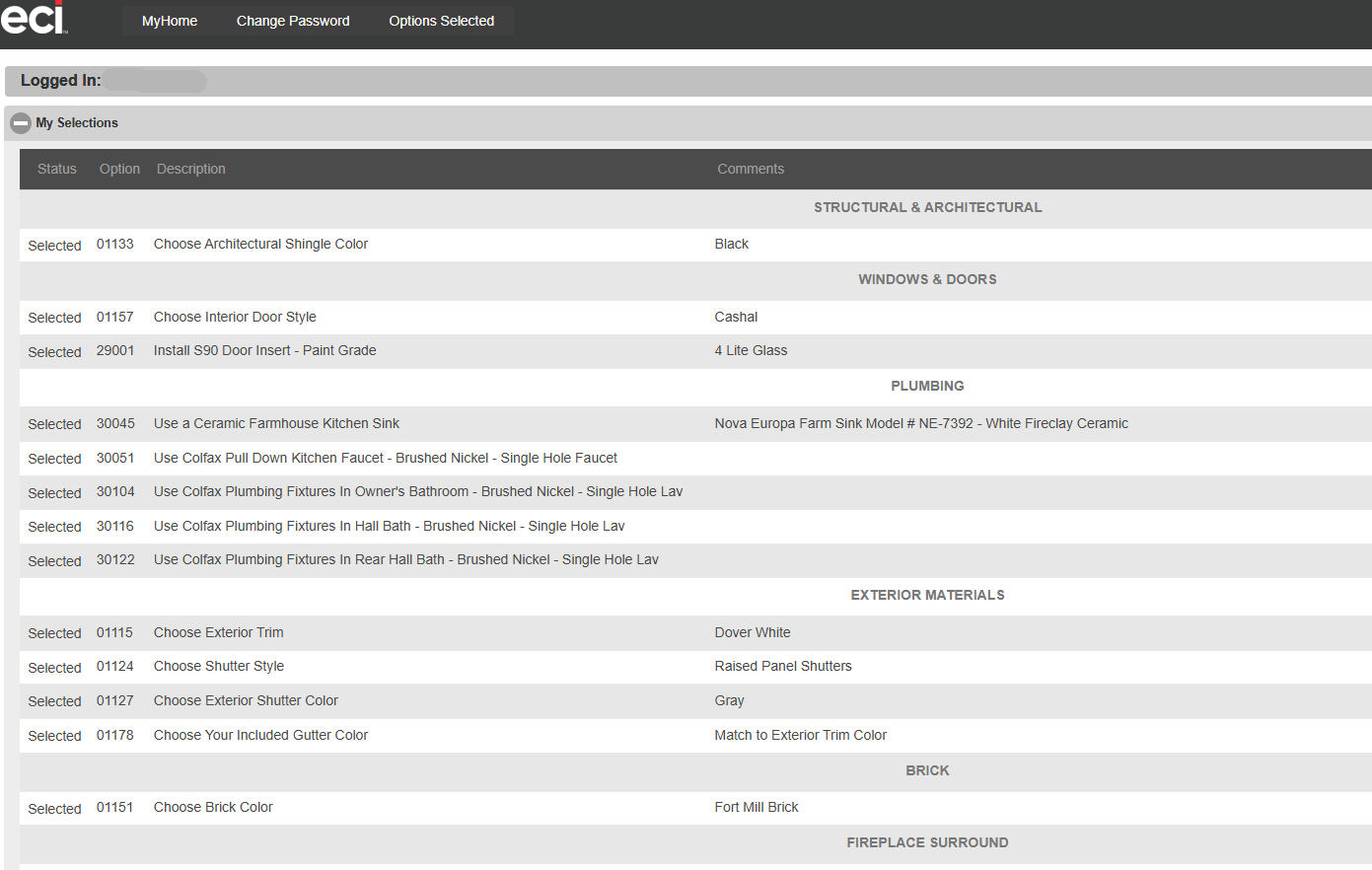Click the Choose Brick Color option
Screen dimensions: 1372x870
(213, 807)
